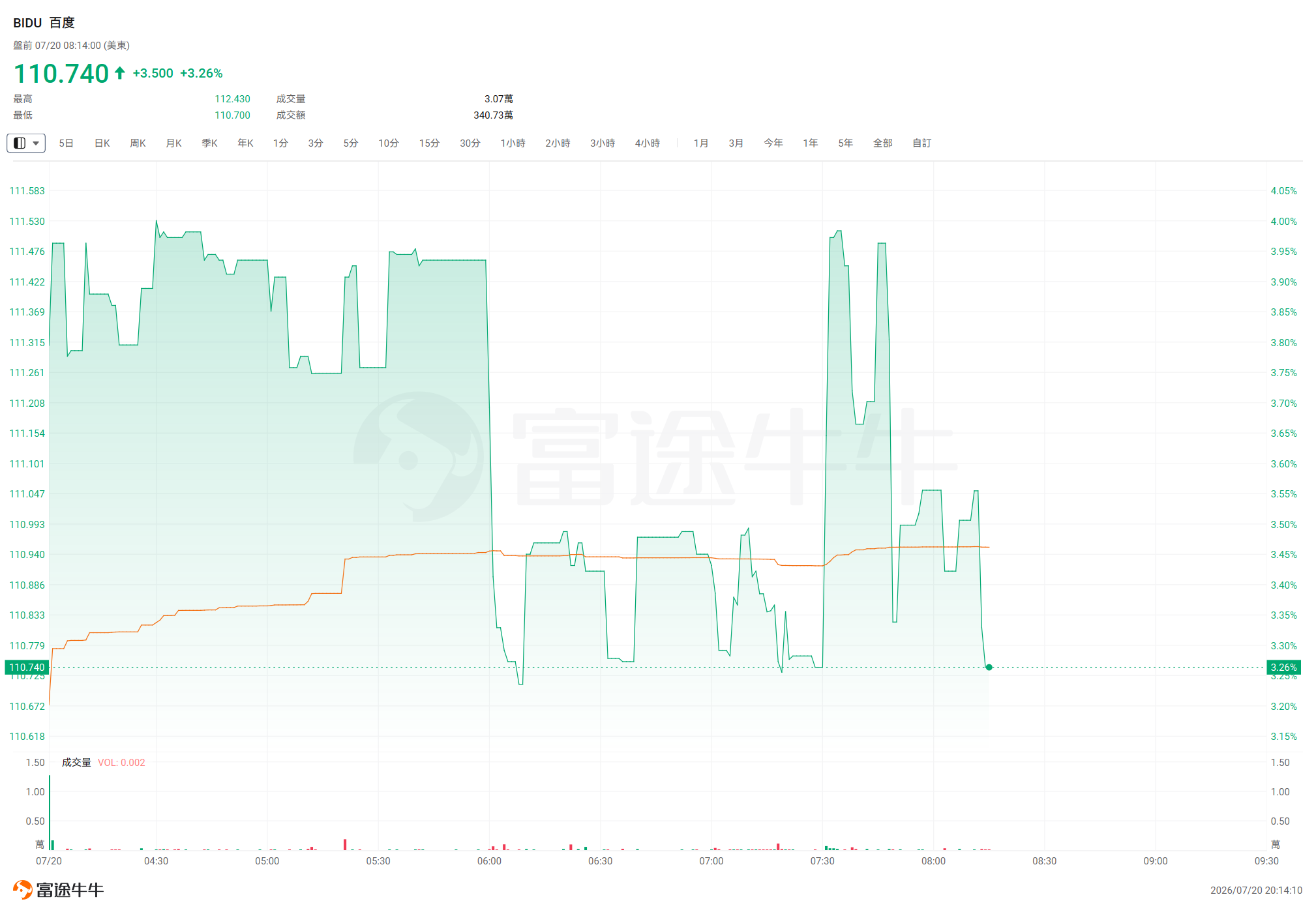Show the 3月 range
This screenshot has width=1316, height=912.
tap(736, 143)
